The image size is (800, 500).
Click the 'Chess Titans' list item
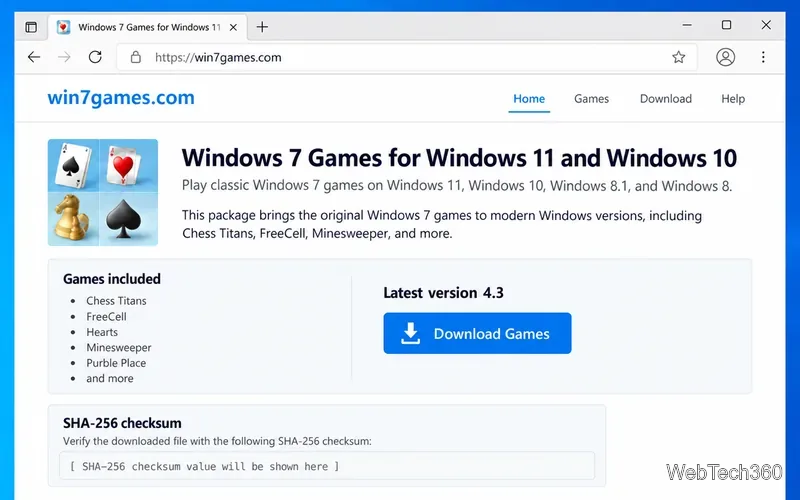[116, 301]
